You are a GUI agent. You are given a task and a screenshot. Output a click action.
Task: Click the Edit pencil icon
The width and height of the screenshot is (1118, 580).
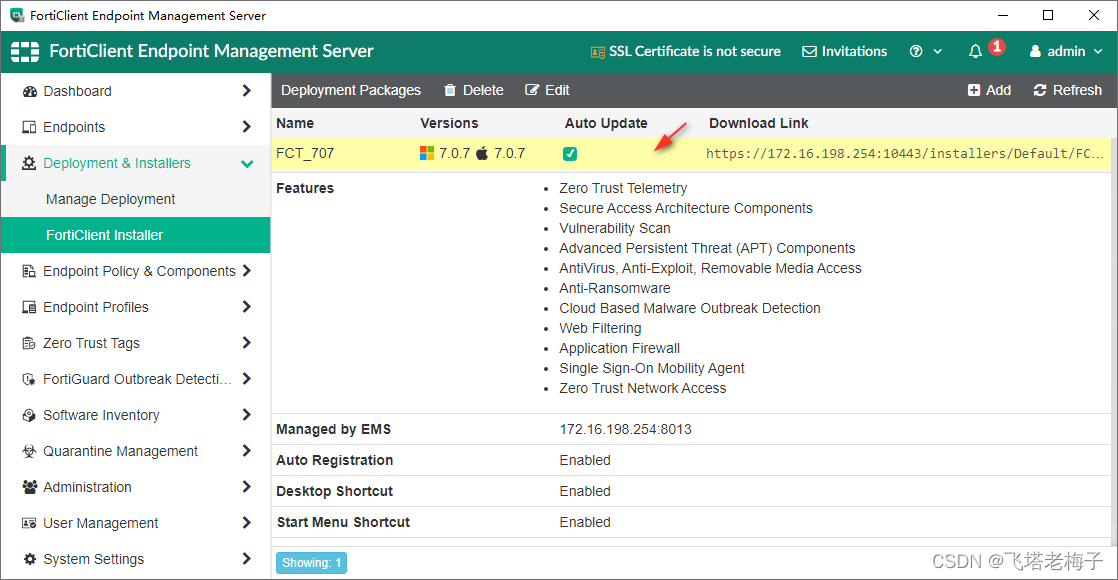click(x=532, y=90)
